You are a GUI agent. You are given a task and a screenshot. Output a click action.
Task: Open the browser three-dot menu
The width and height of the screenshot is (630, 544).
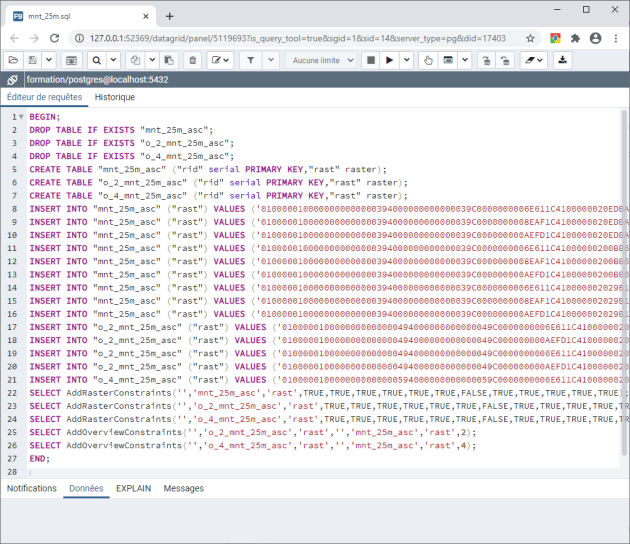point(616,38)
